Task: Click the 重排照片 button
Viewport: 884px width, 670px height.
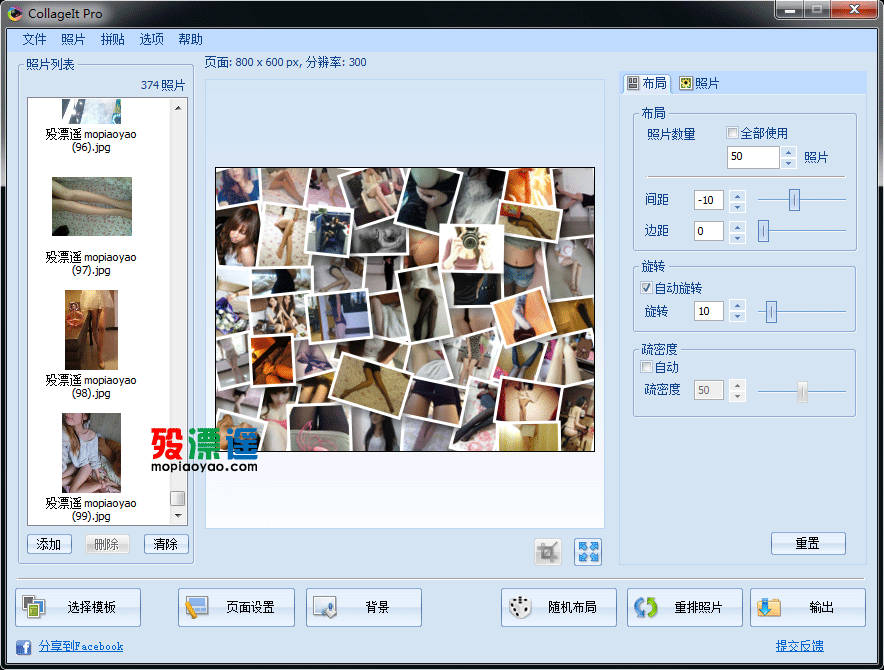Action: click(684, 607)
